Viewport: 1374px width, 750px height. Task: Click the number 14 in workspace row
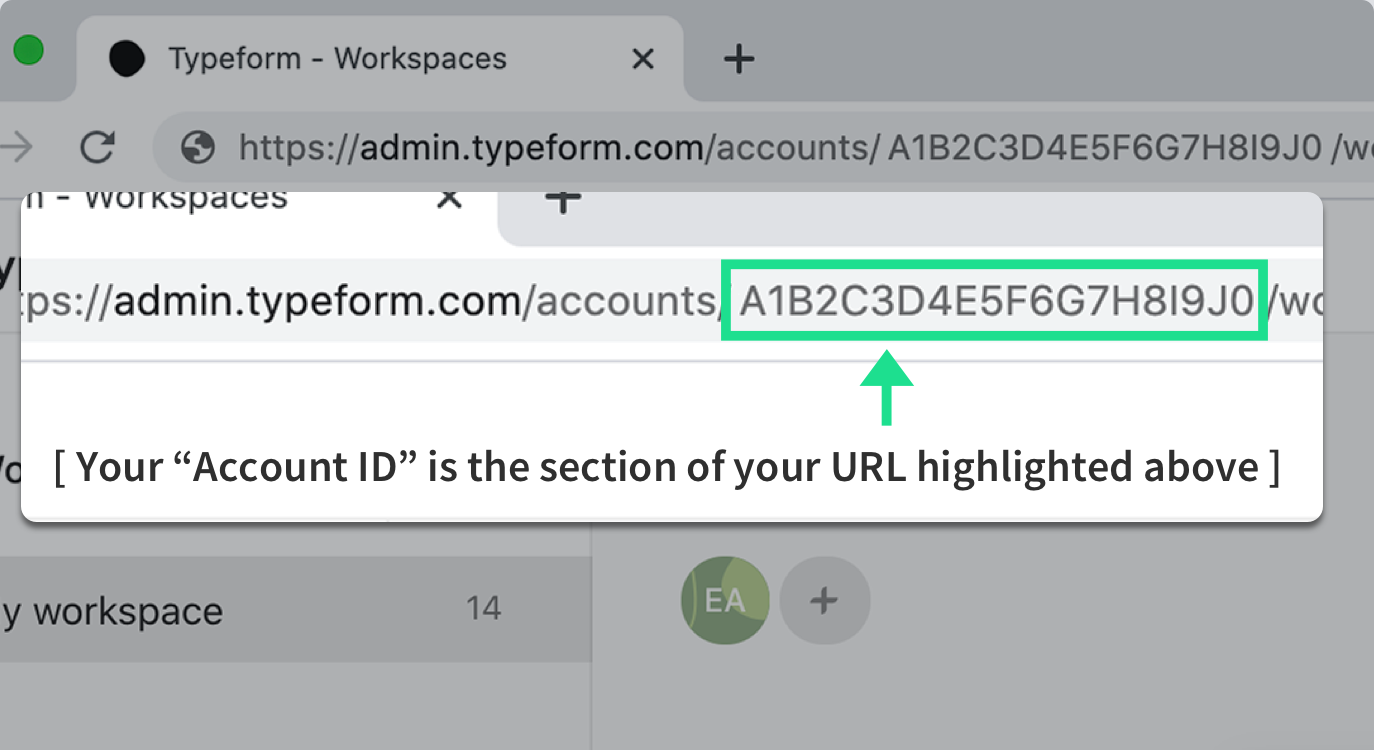[x=484, y=608]
